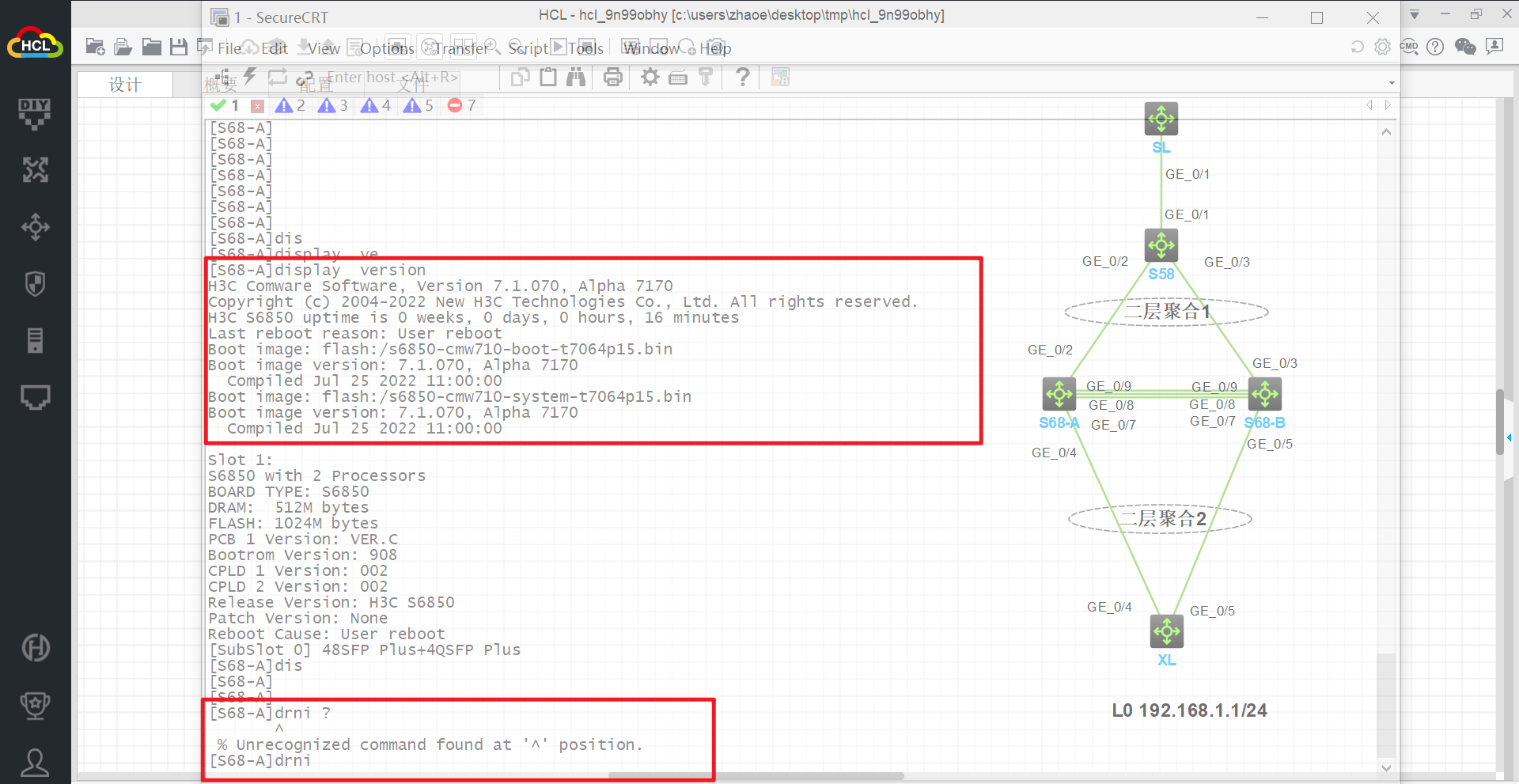
Task: Switch to disconnected session tab 7
Action: [x=461, y=105]
